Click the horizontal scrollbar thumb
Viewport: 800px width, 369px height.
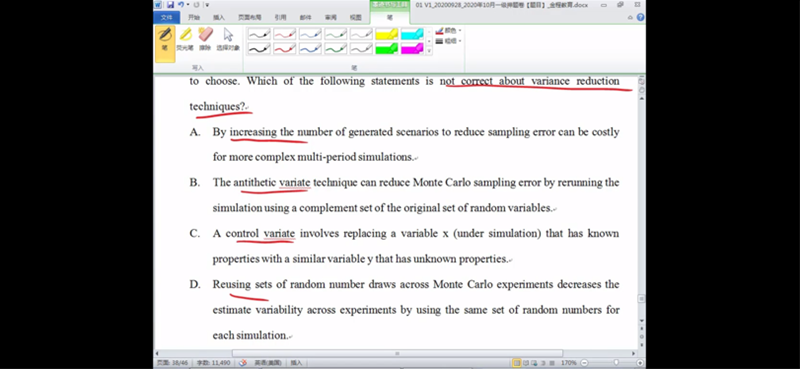397,353
